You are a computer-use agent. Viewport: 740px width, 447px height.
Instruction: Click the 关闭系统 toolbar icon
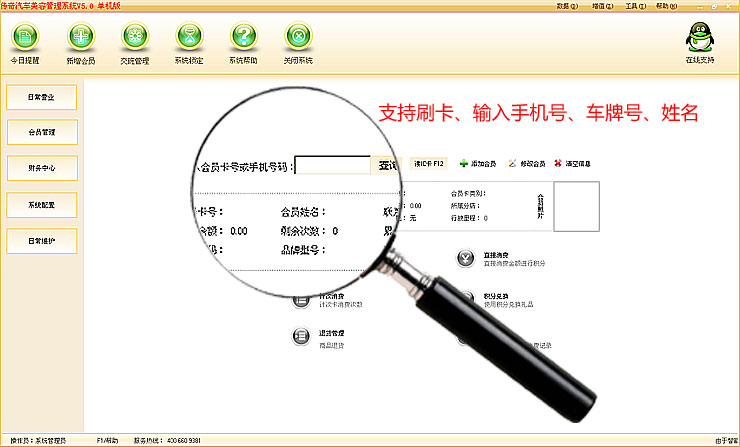(298, 36)
